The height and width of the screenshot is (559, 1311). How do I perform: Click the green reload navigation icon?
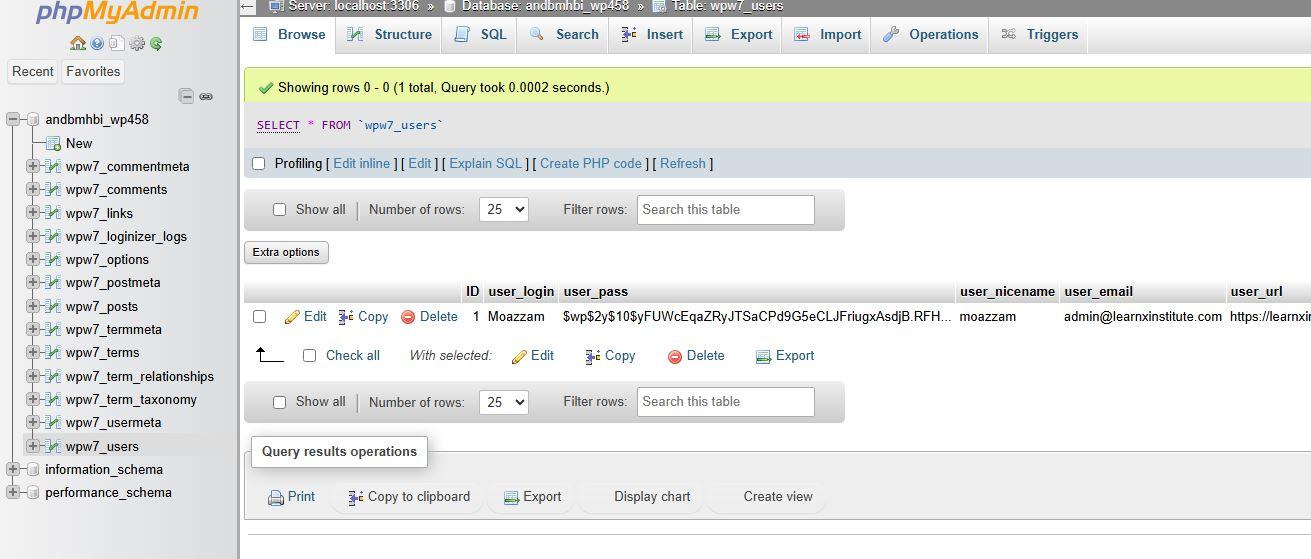pyautogui.click(x=156, y=43)
